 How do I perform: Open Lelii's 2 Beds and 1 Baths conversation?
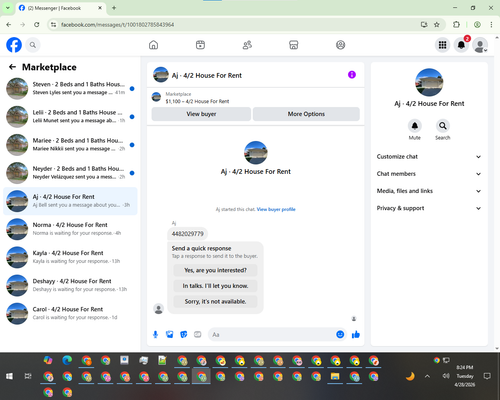70,117
